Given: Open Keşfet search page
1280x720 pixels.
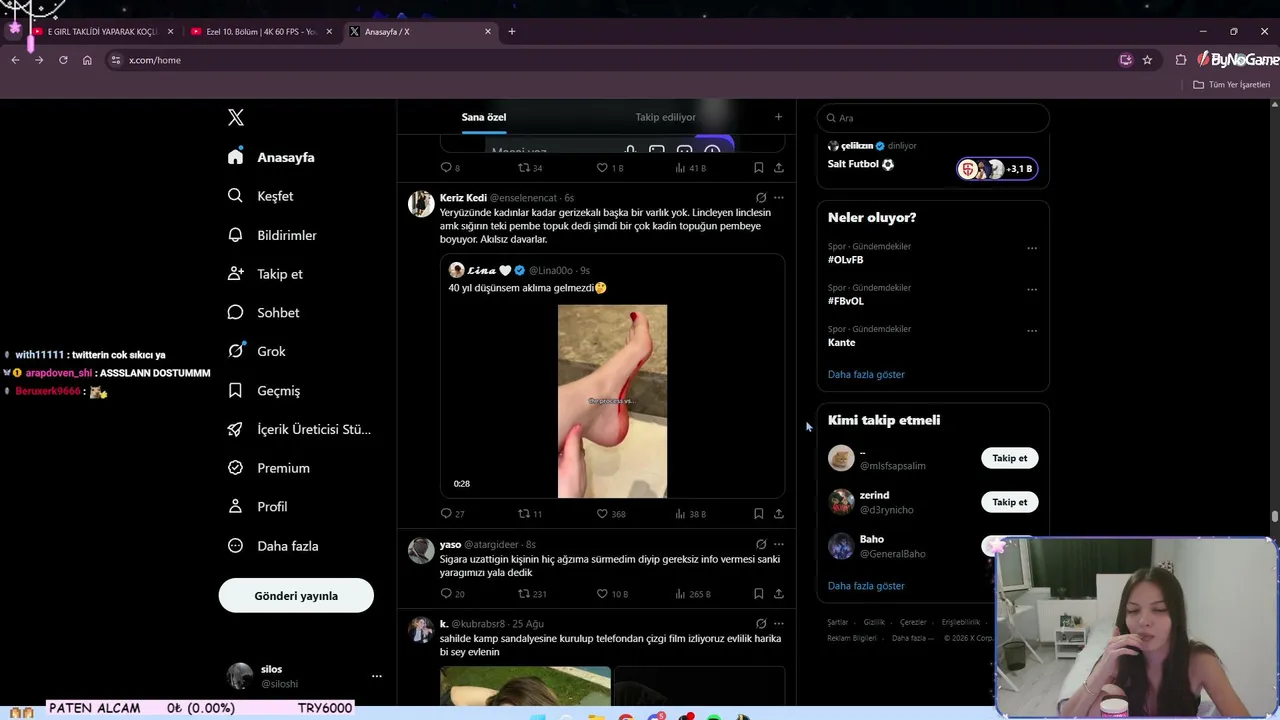Looking at the screenshot, I should tap(260, 196).
